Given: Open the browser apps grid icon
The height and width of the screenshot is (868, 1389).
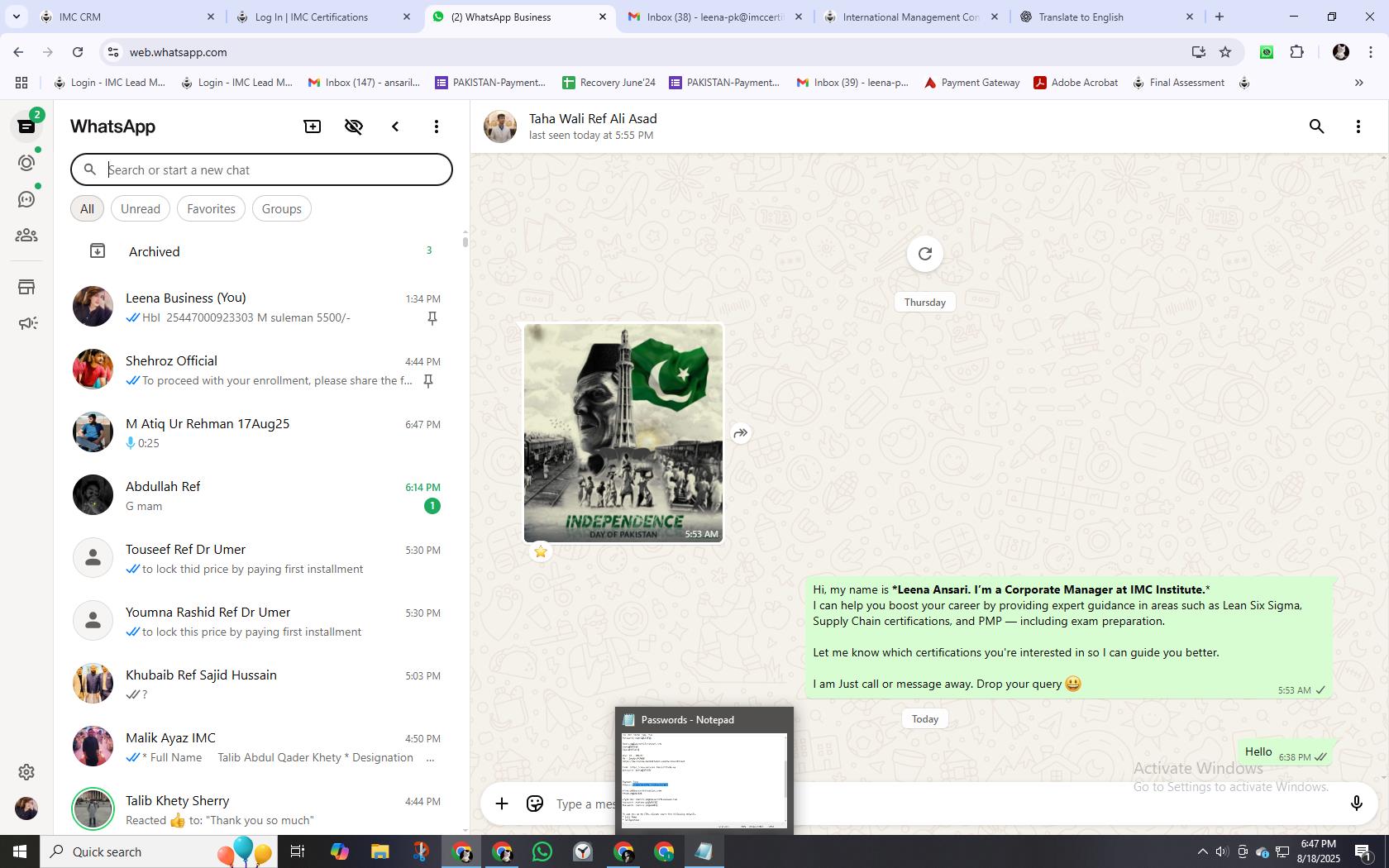Looking at the screenshot, I should pos(21,83).
